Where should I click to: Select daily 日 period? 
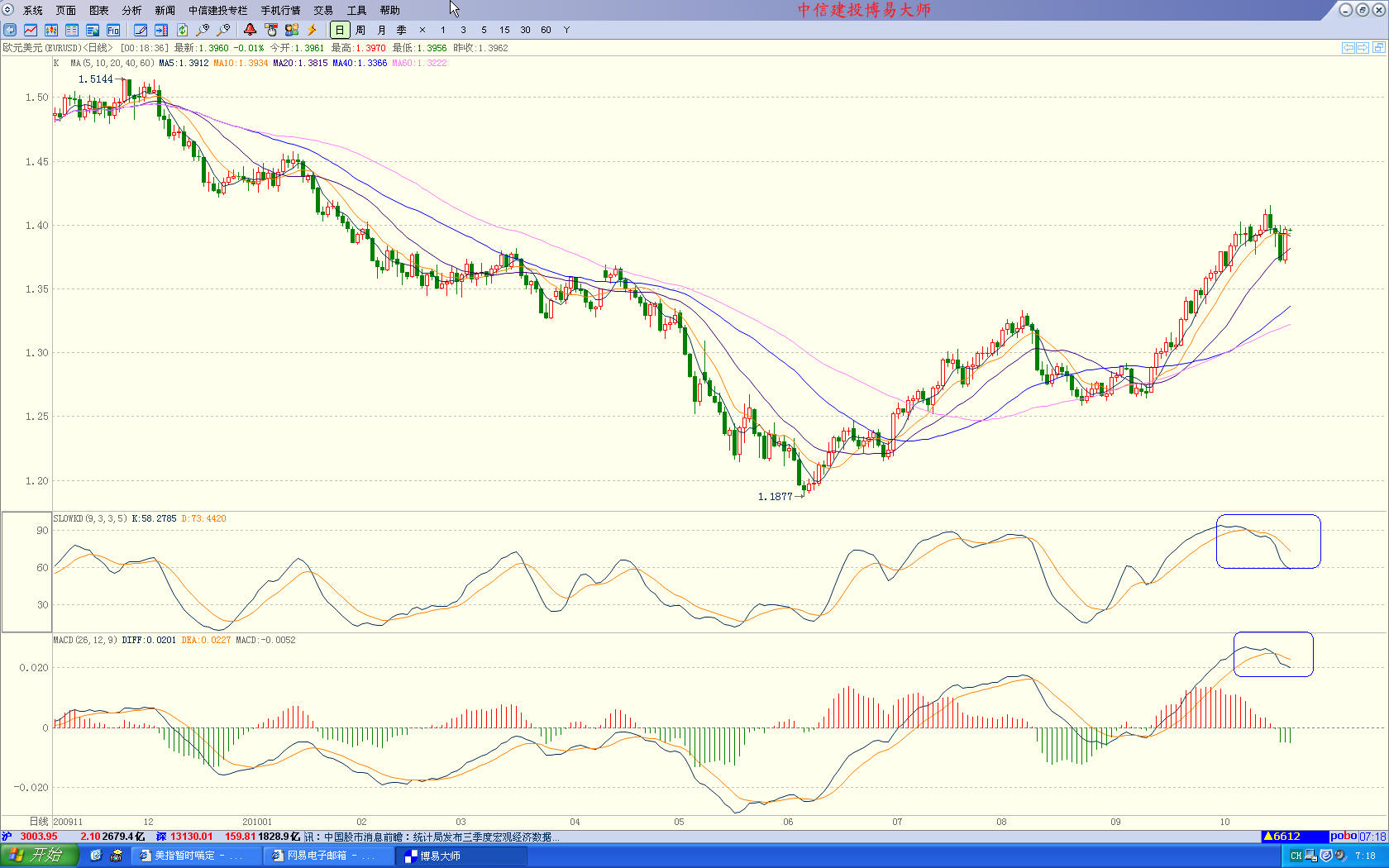340,30
